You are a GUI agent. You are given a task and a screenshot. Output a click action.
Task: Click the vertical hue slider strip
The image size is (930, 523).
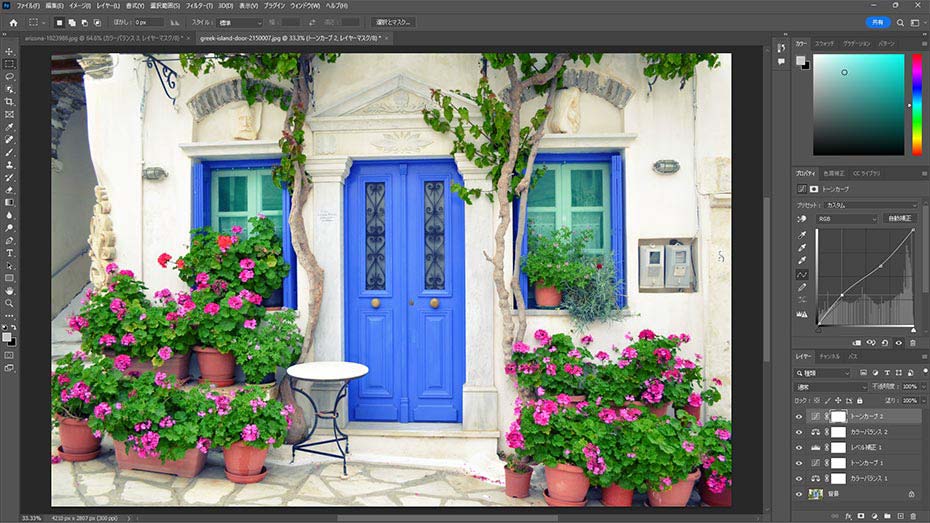coord(916,104)
